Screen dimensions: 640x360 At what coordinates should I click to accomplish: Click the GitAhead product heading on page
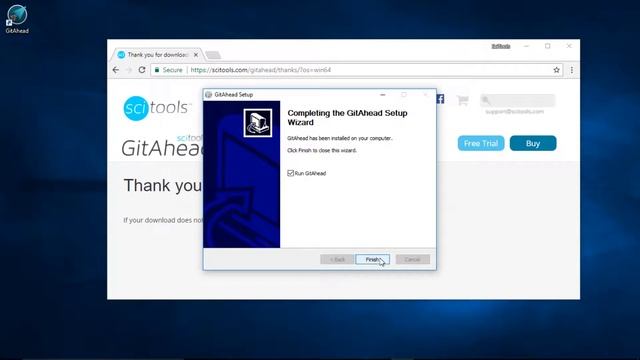[162, 148]
